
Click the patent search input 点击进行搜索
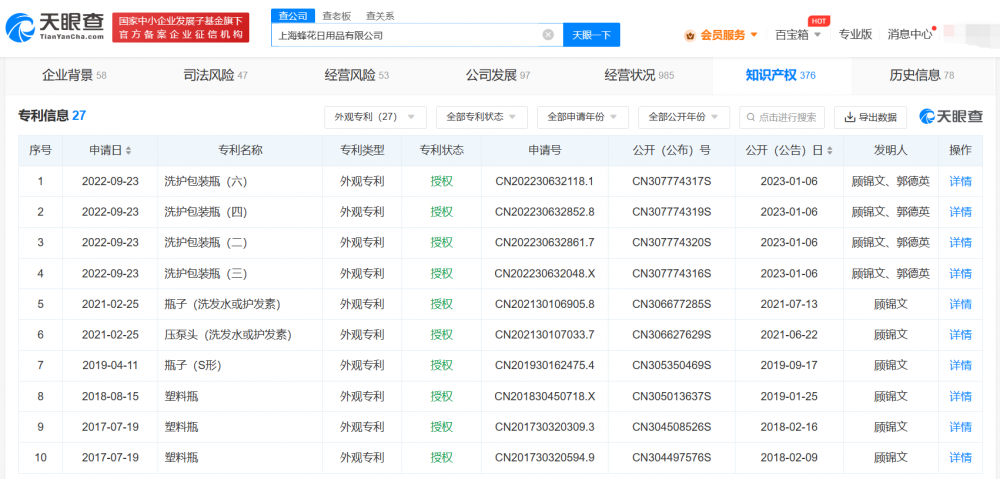click(x=782, y=117)
